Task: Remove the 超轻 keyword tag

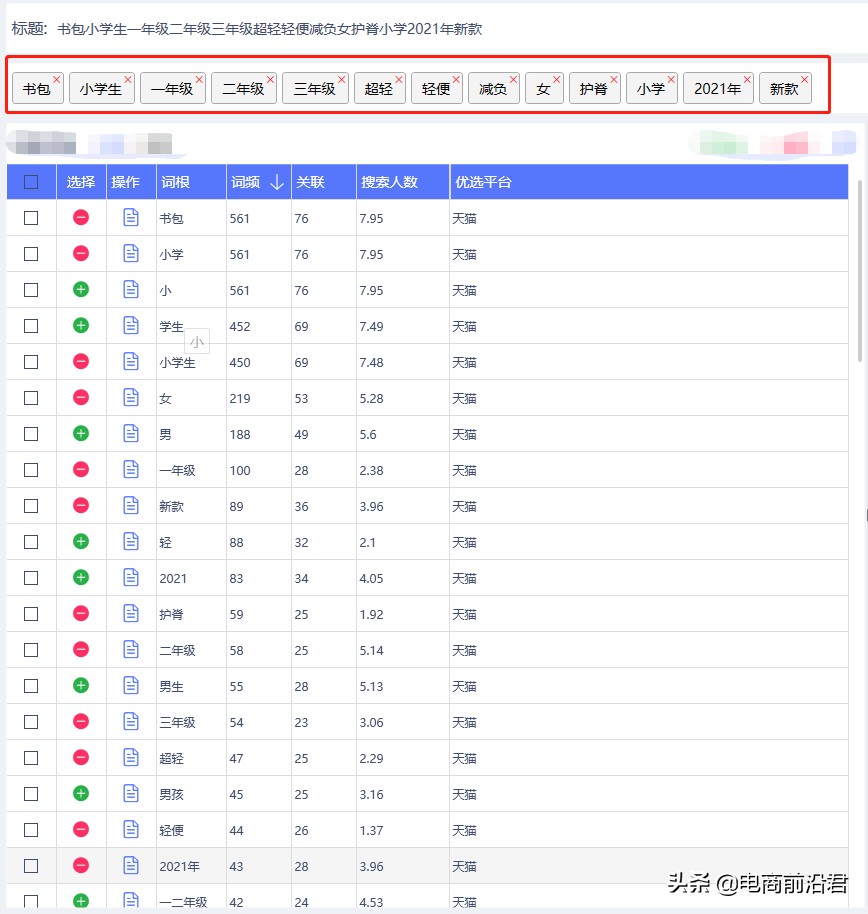Action: click(399, 79)
